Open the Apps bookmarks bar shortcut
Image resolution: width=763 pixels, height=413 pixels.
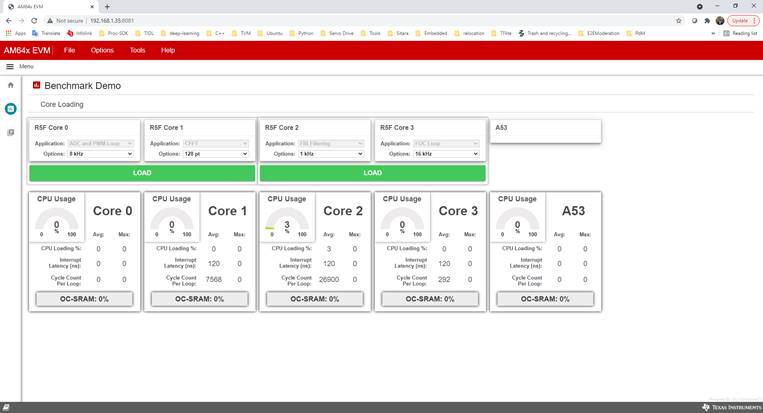point(15,33)
